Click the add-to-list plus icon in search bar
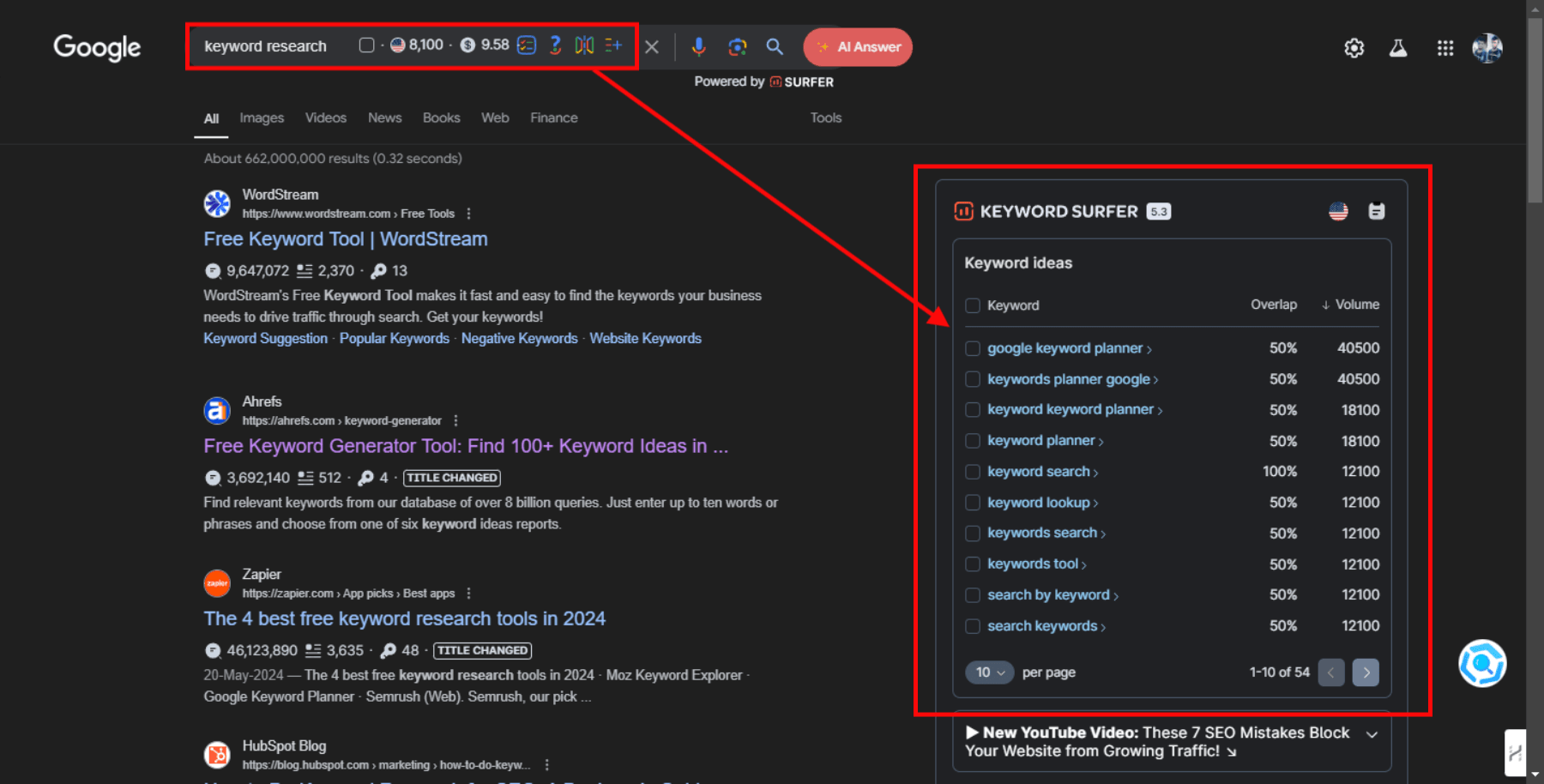This screenshot has height=784, width=1544. click(613, 45)
